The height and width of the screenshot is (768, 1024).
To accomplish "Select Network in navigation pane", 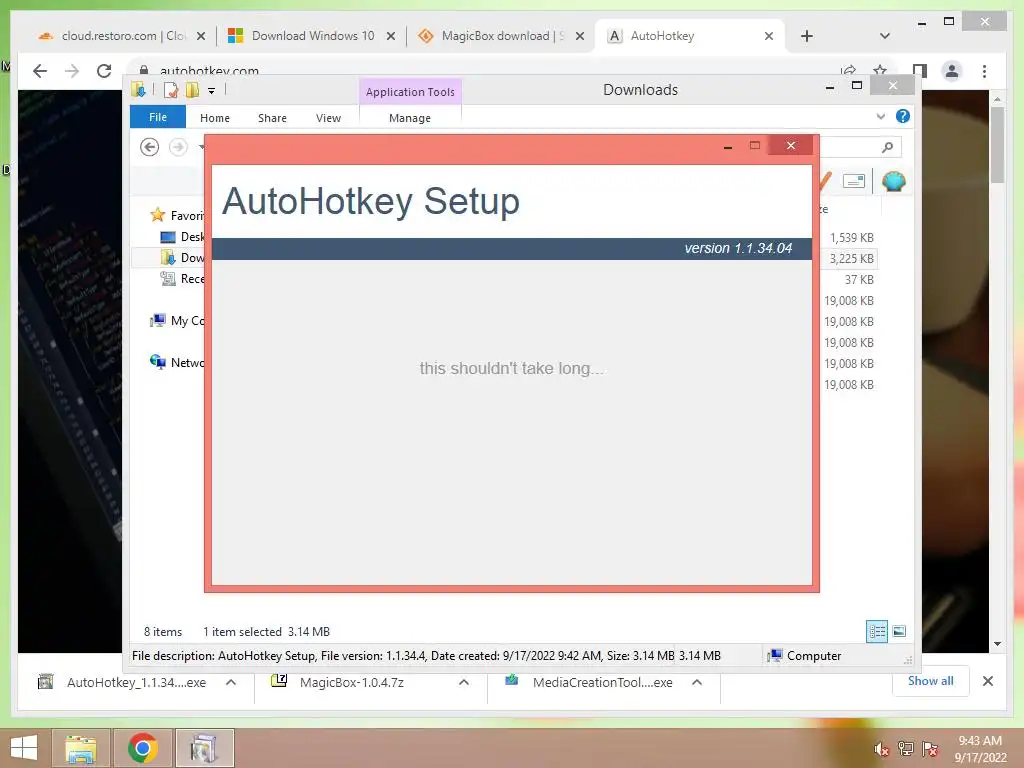I will 177,362.
